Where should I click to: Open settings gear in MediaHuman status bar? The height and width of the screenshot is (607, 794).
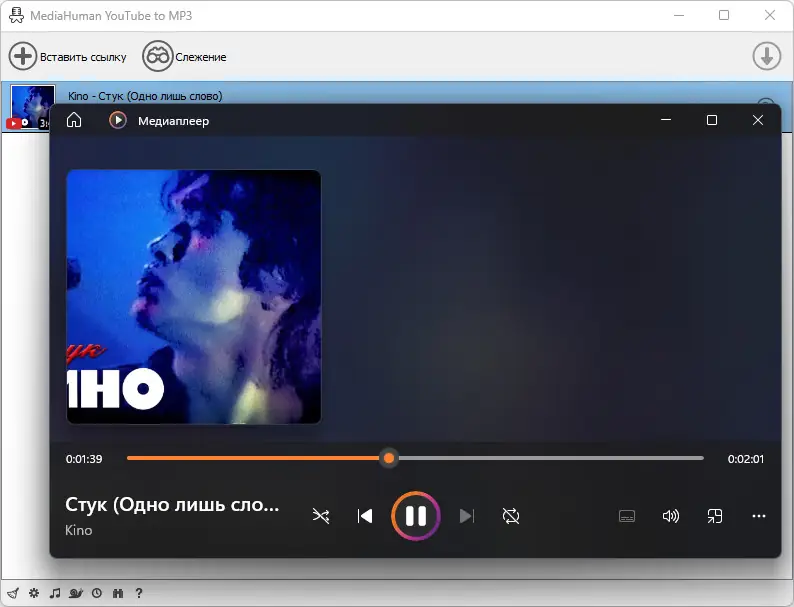pyautogui.click(x=34, y=593)
